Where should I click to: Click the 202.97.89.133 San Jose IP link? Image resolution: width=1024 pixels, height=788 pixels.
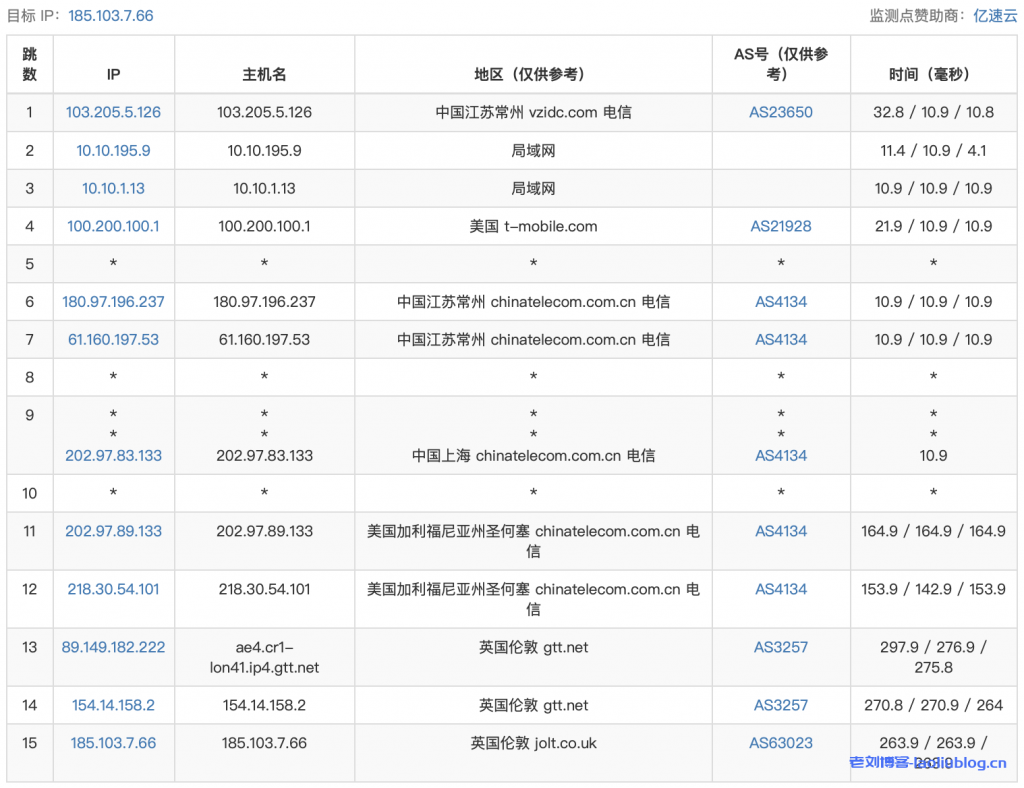(113, 531)
